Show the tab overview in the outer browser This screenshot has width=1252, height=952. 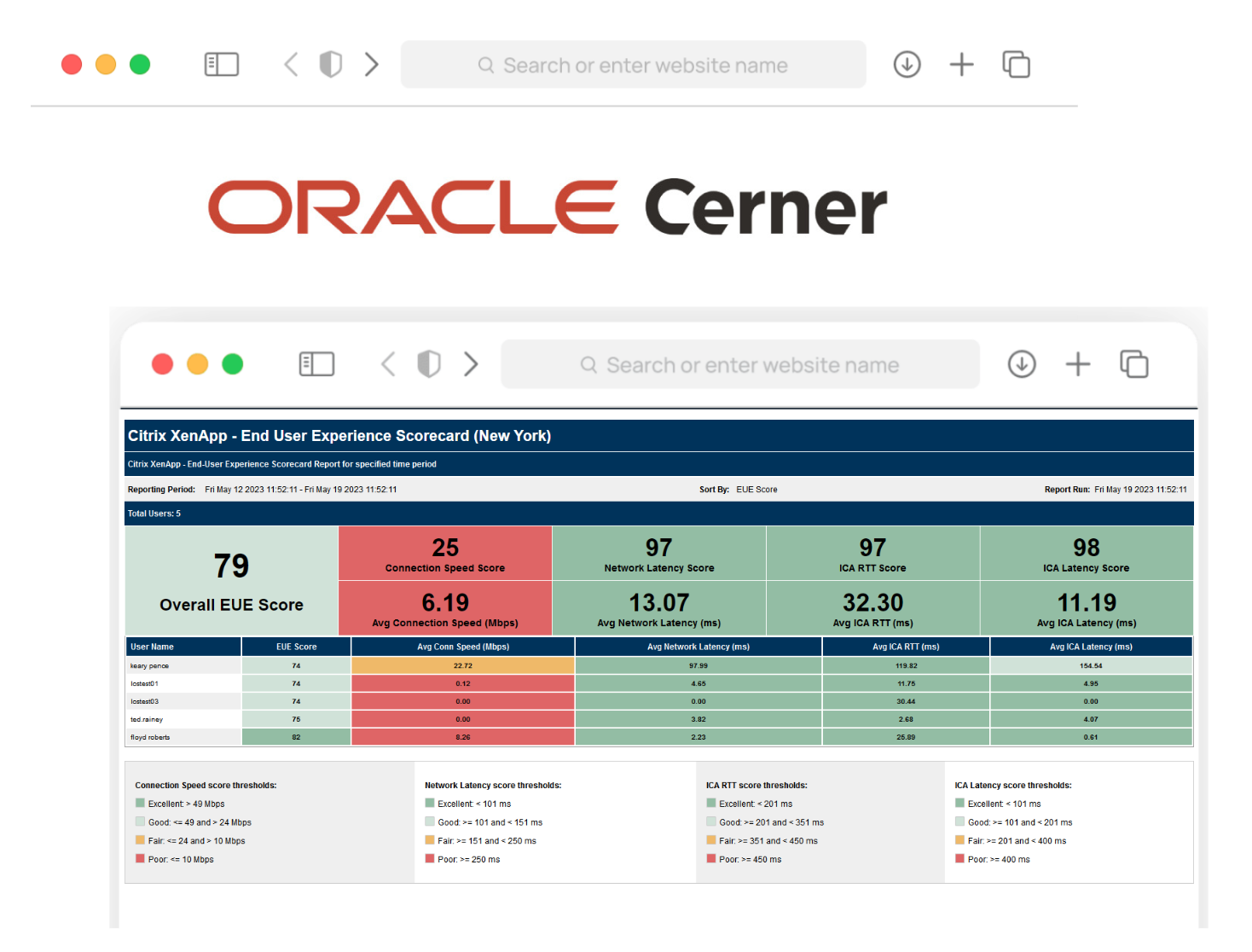[x=1016, y=64]
